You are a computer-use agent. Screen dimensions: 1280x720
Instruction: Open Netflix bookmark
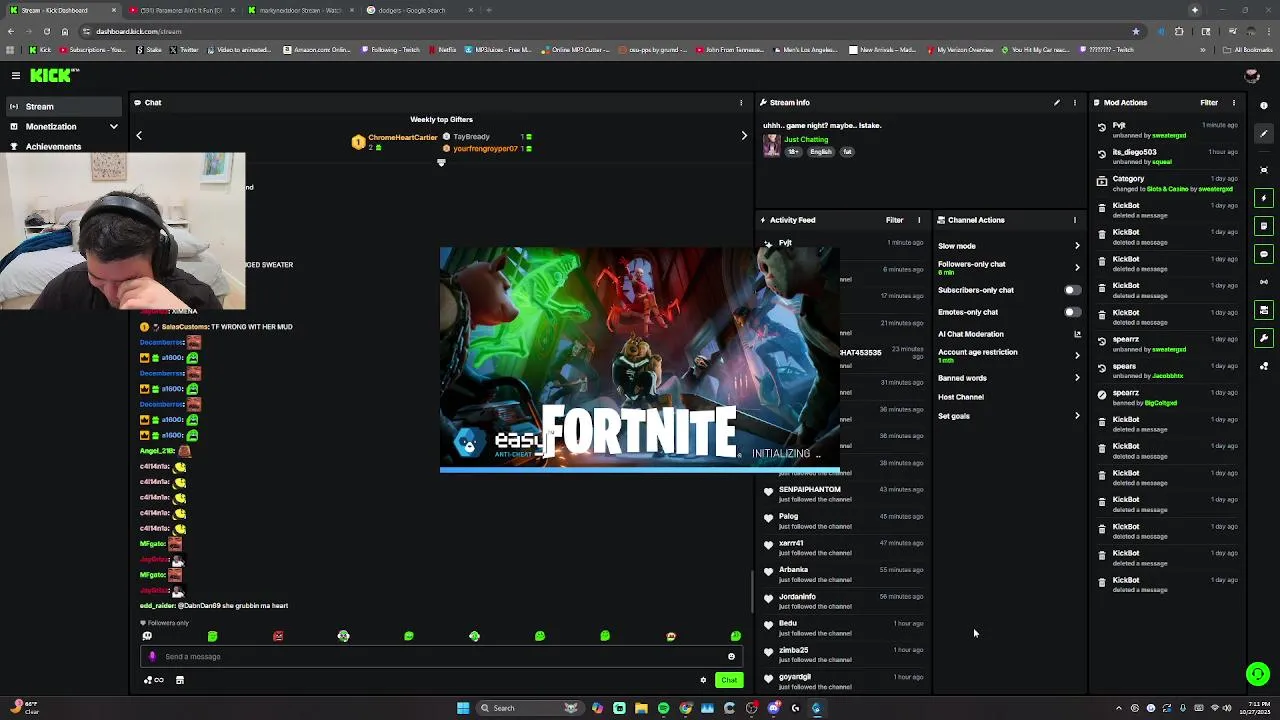click(442, 50)
